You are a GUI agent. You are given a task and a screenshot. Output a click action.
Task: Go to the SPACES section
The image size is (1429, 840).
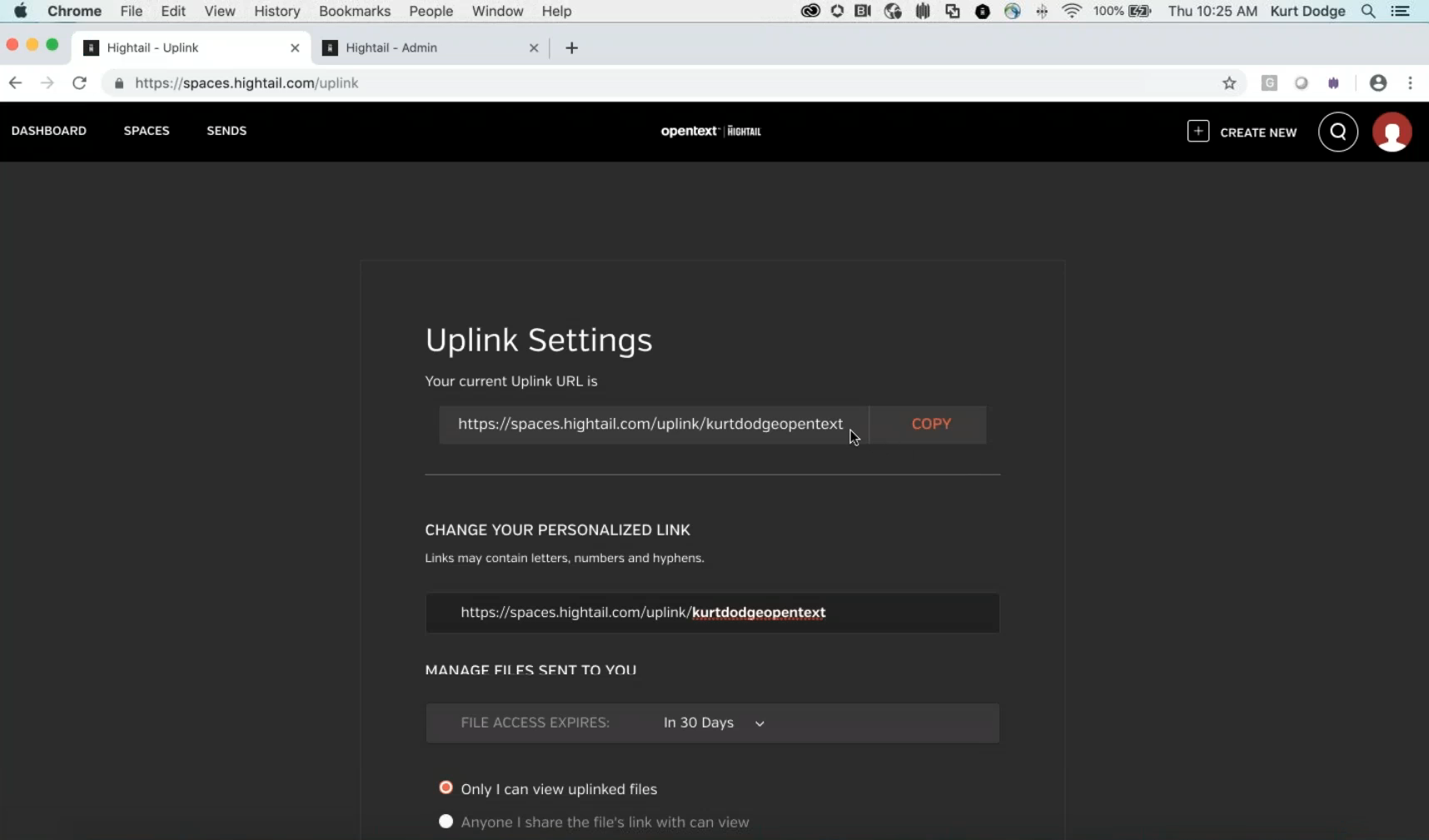[147, 131]
